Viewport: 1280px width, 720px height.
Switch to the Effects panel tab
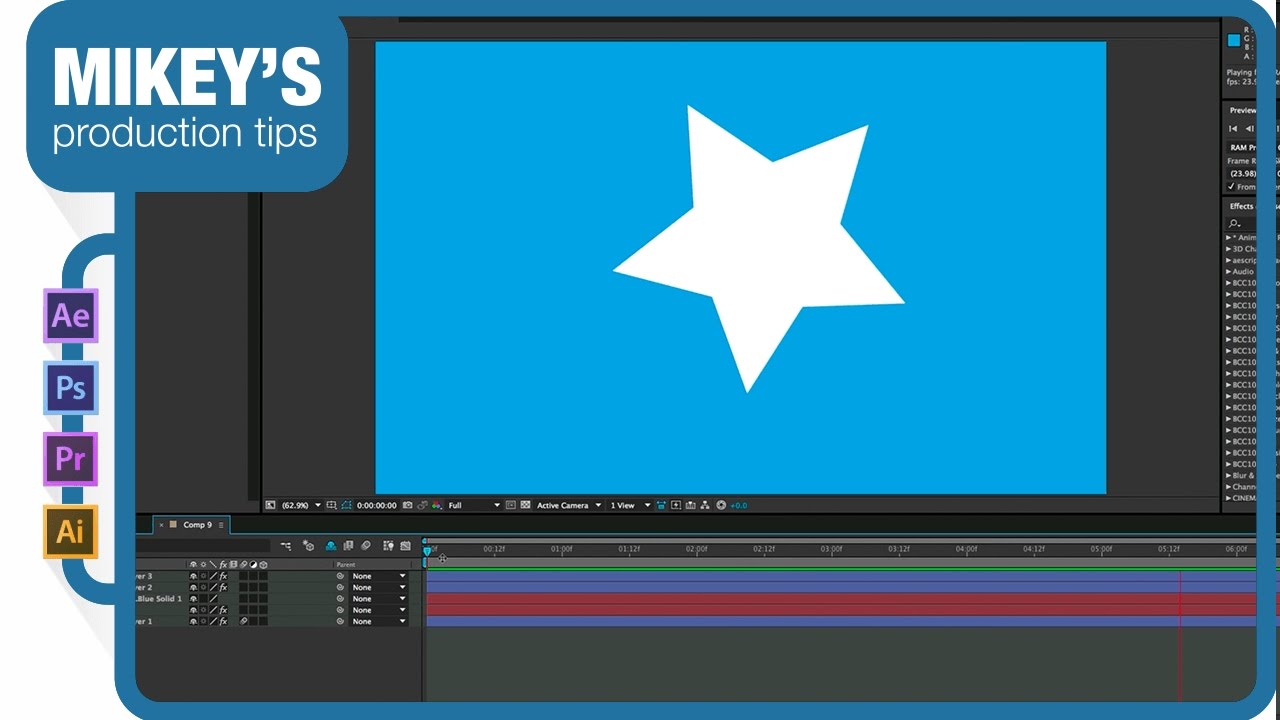pyautogui.click(x=1241, y=206)
